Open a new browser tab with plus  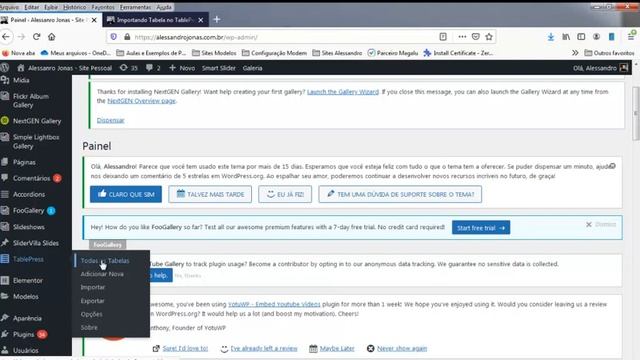click(x=217, y=20)
